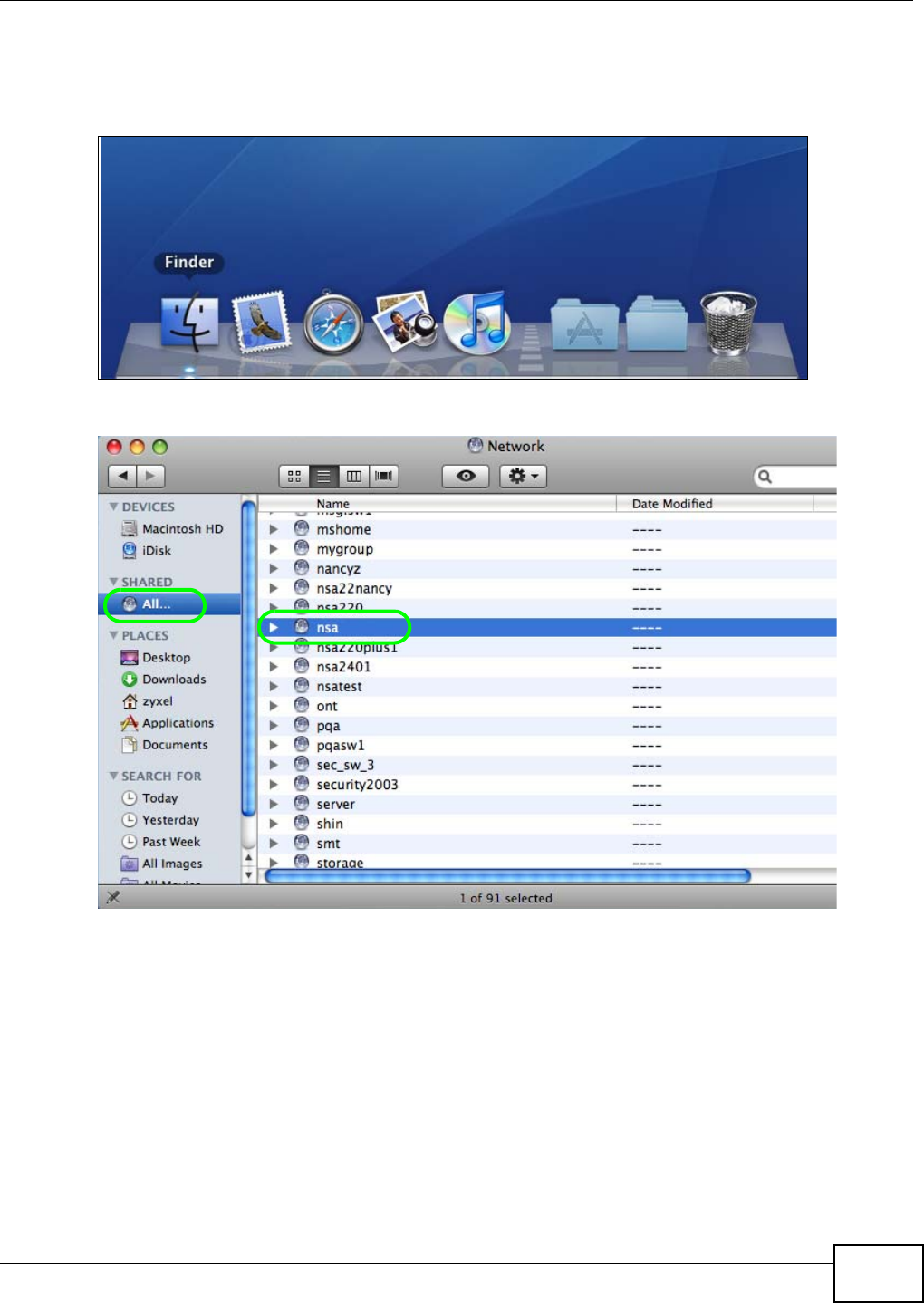Select the security2003 network entry

(x=547, y=785)
